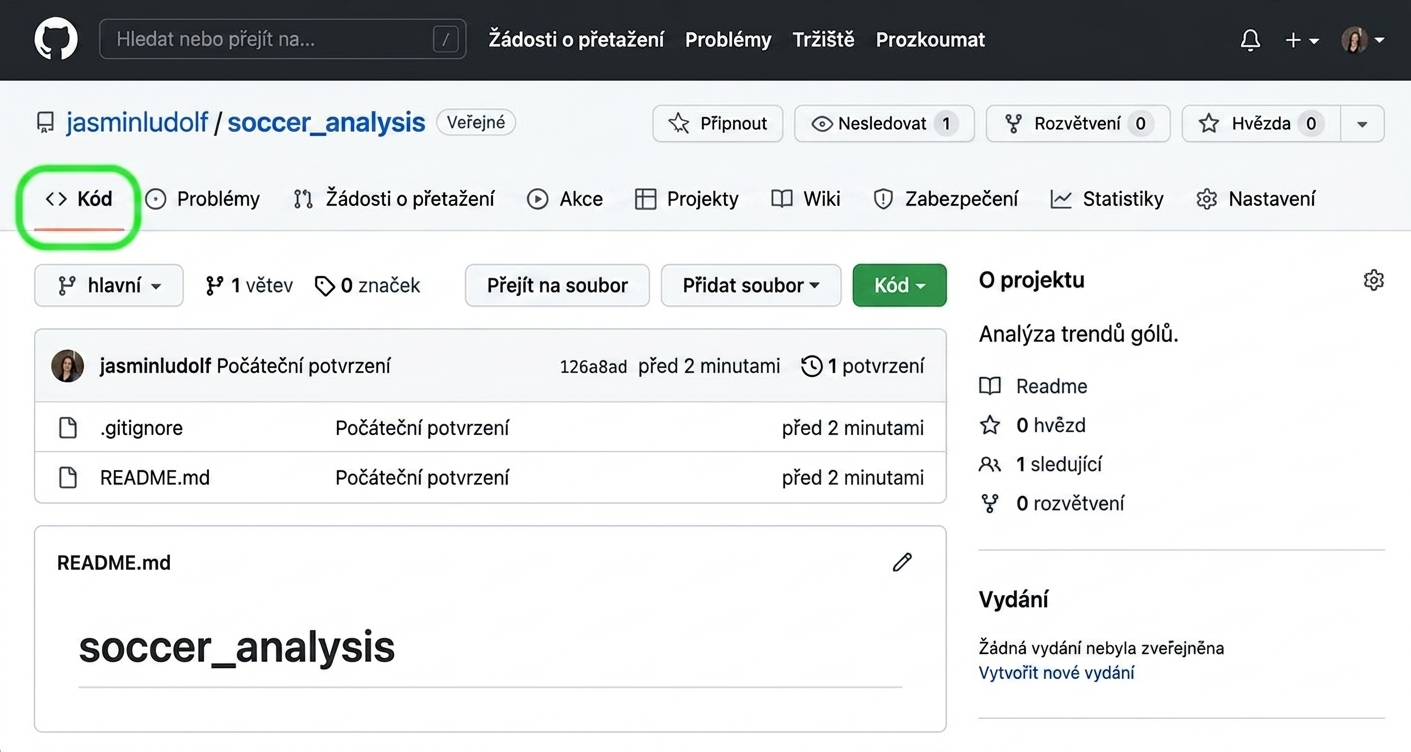Open repository 'Žádosti o přetažení' tab
This screenshot has height=752, width=1411.
[394, 199]
